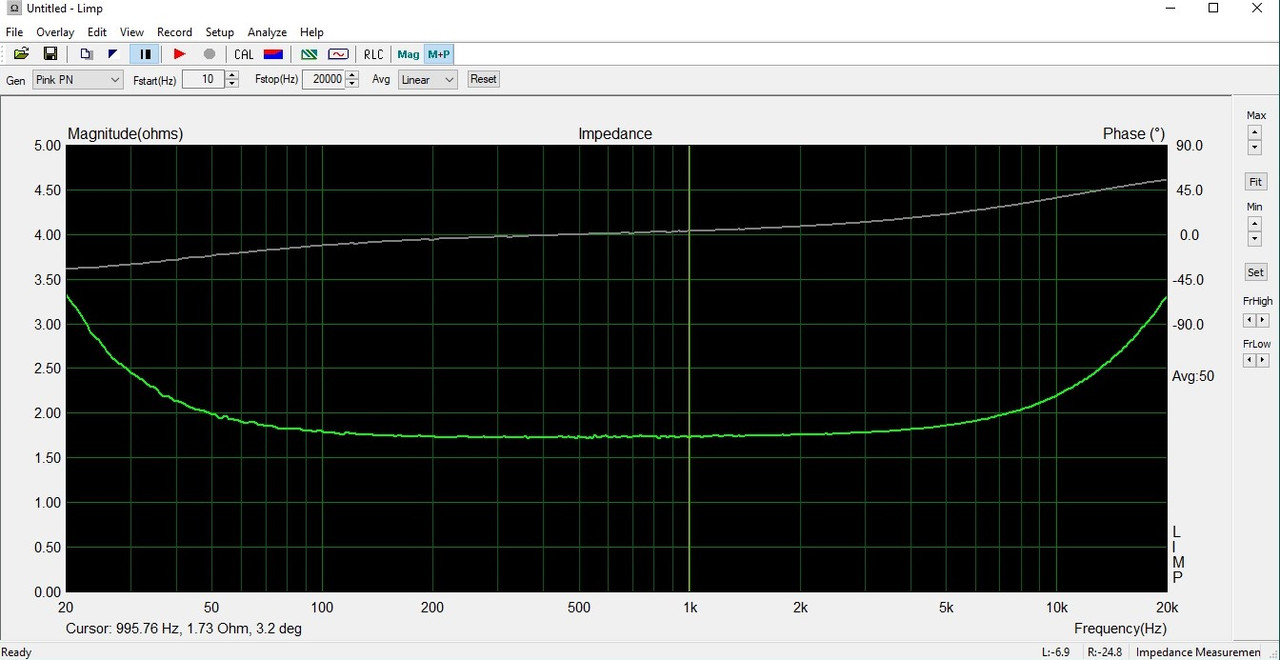The image size is (1280, 660).
Task: Raise the graph Min with the up arrow
Action: point(1254,224)
